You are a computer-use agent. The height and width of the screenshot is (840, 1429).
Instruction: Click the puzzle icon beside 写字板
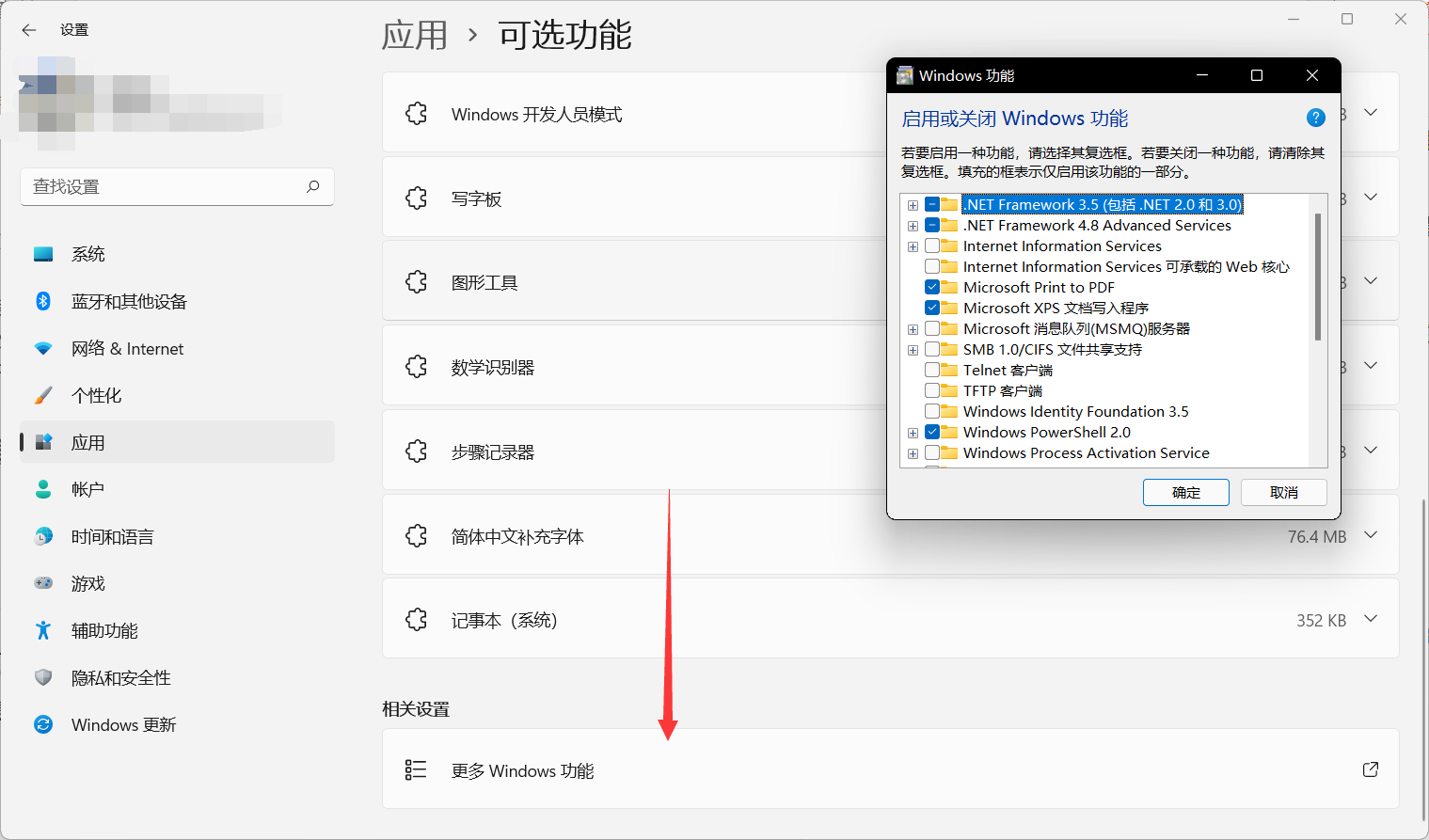pyautogui.click(x=417, y=198)
